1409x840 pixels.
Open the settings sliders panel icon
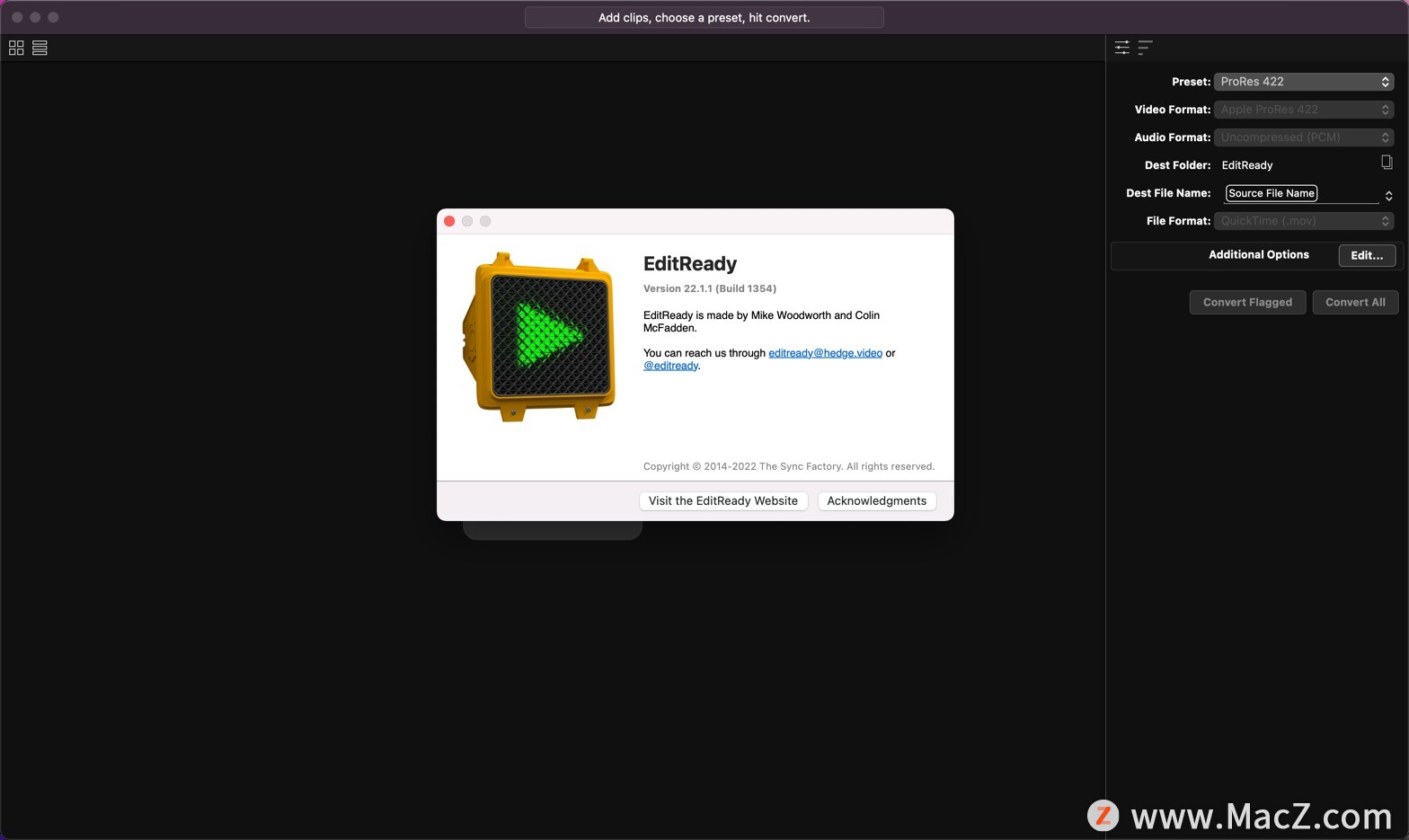click(1122, 48)
